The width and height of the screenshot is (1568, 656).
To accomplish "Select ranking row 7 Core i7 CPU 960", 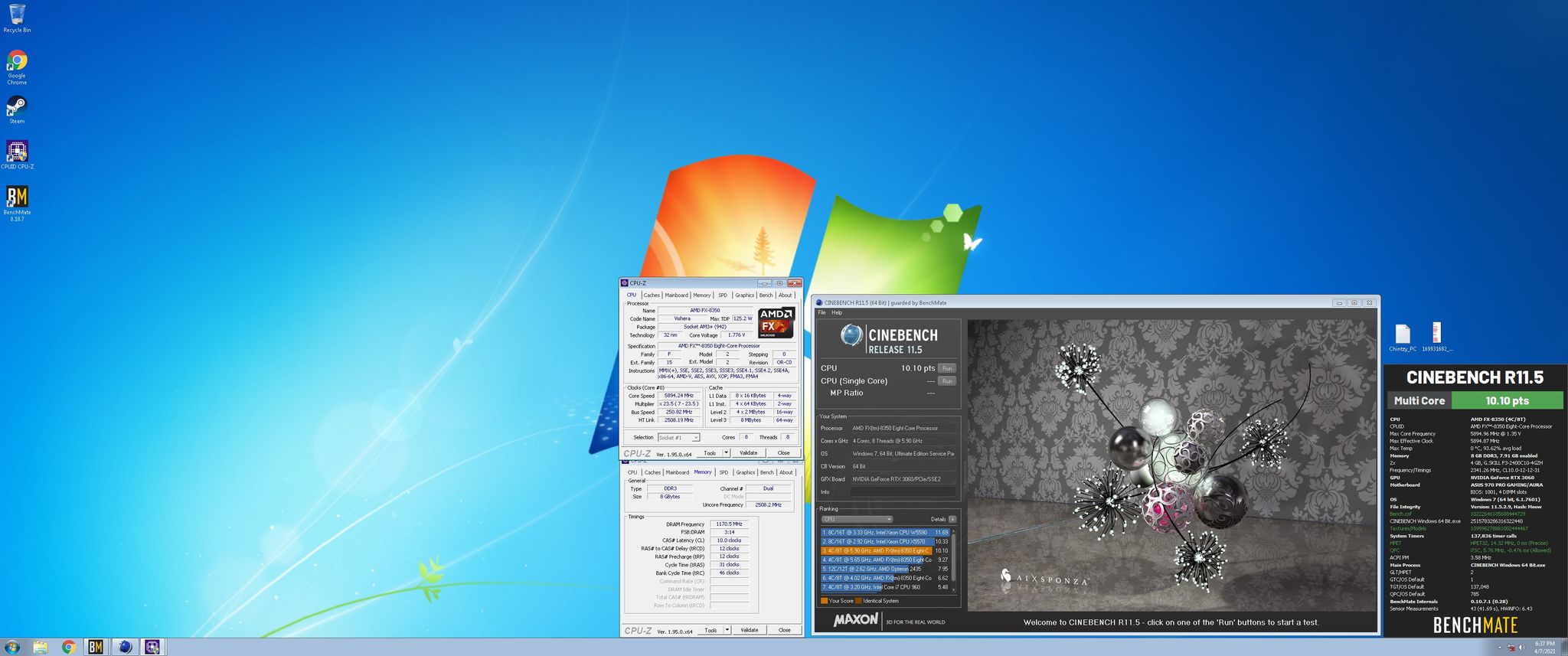I will [x=885, y=587].
